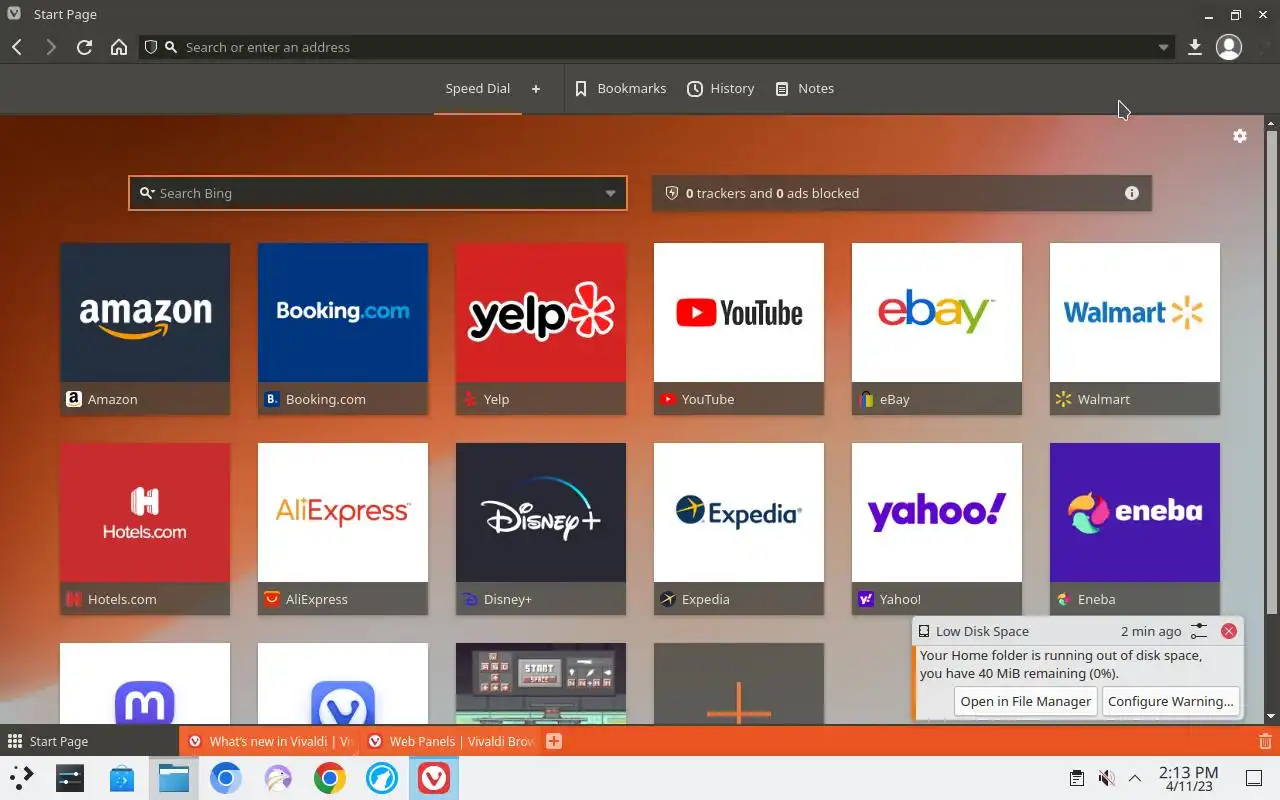Click Configure Warning button

click(x=1171, y=701)
